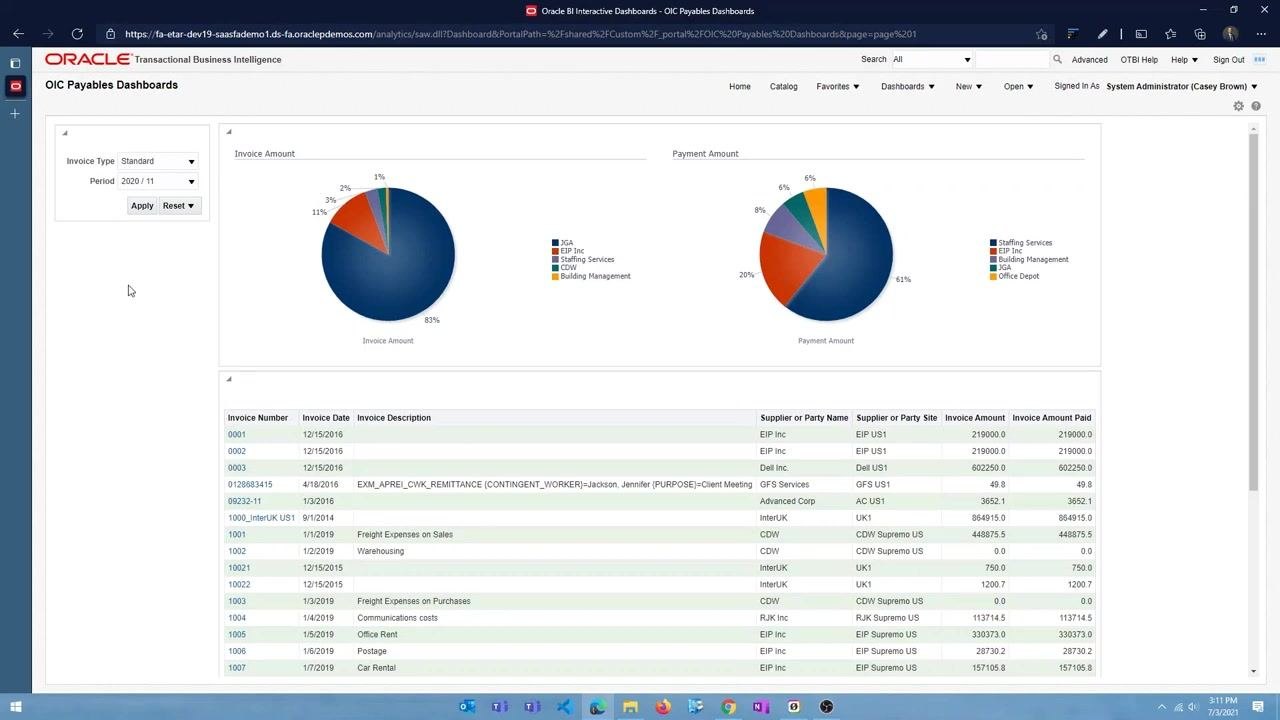The width and height of the screenshot is (1280, 720).
Task: Open the Dashboards menu
Action: tap(908, 87)
